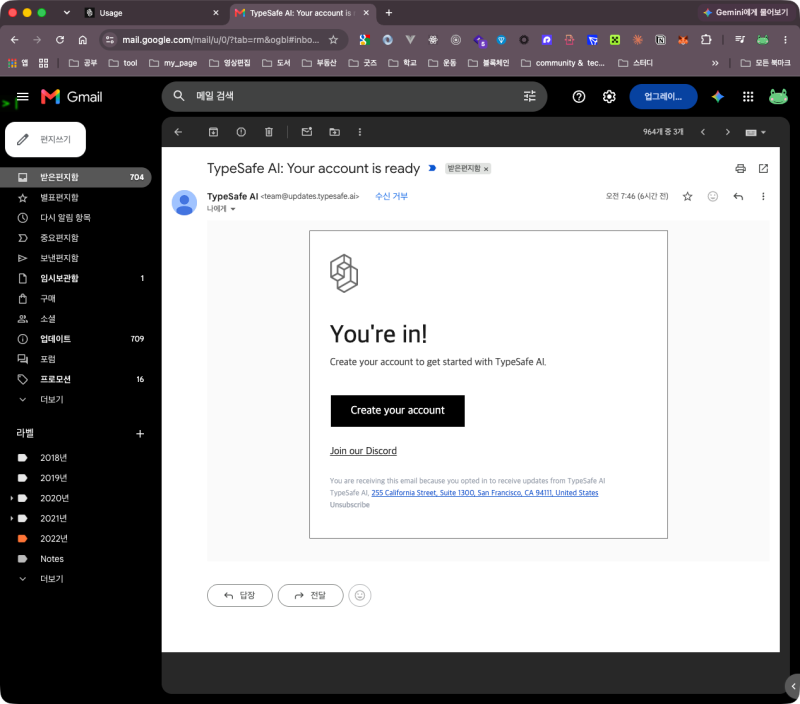The image size is (800, 704).
Task: Bookmark this page with the star
Action: (333, 40)
